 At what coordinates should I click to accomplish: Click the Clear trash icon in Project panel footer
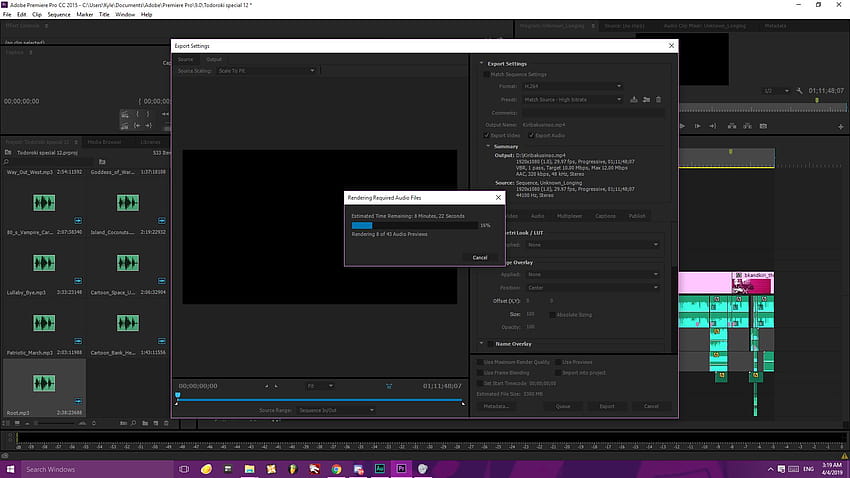pyautogui.click(x=166, y=423)
